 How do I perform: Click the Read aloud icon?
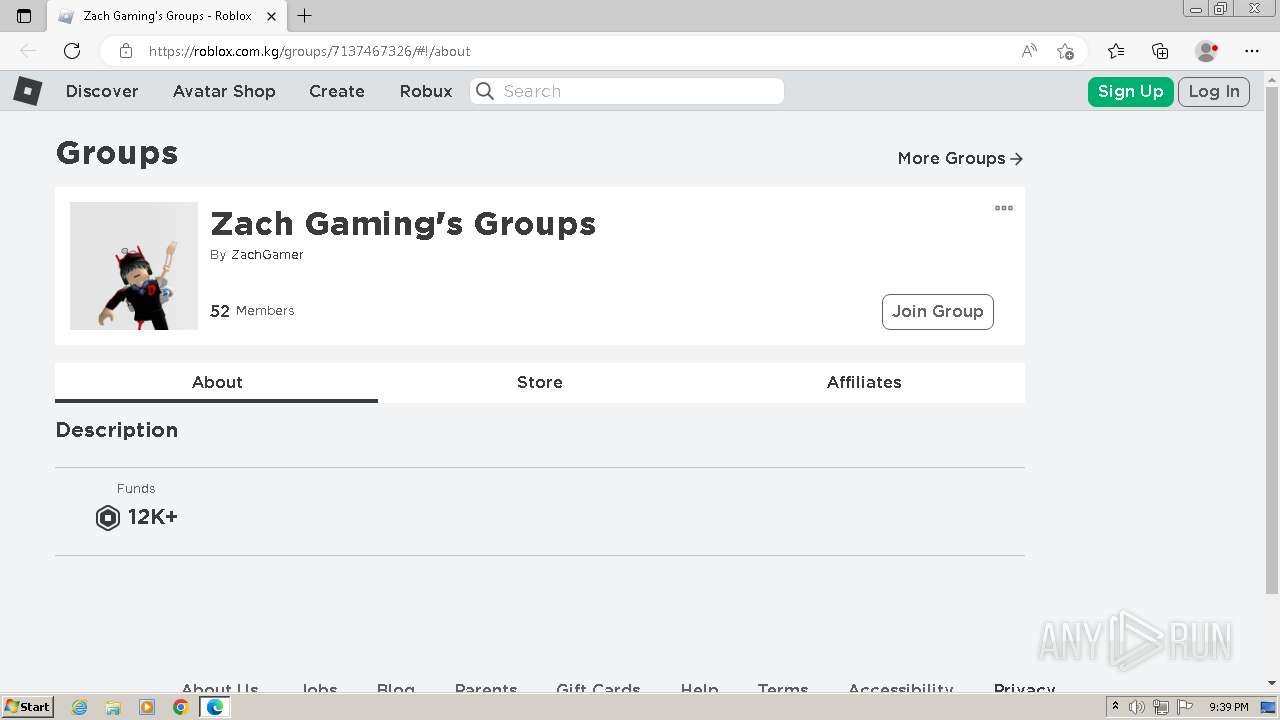tap(1029, 51)
